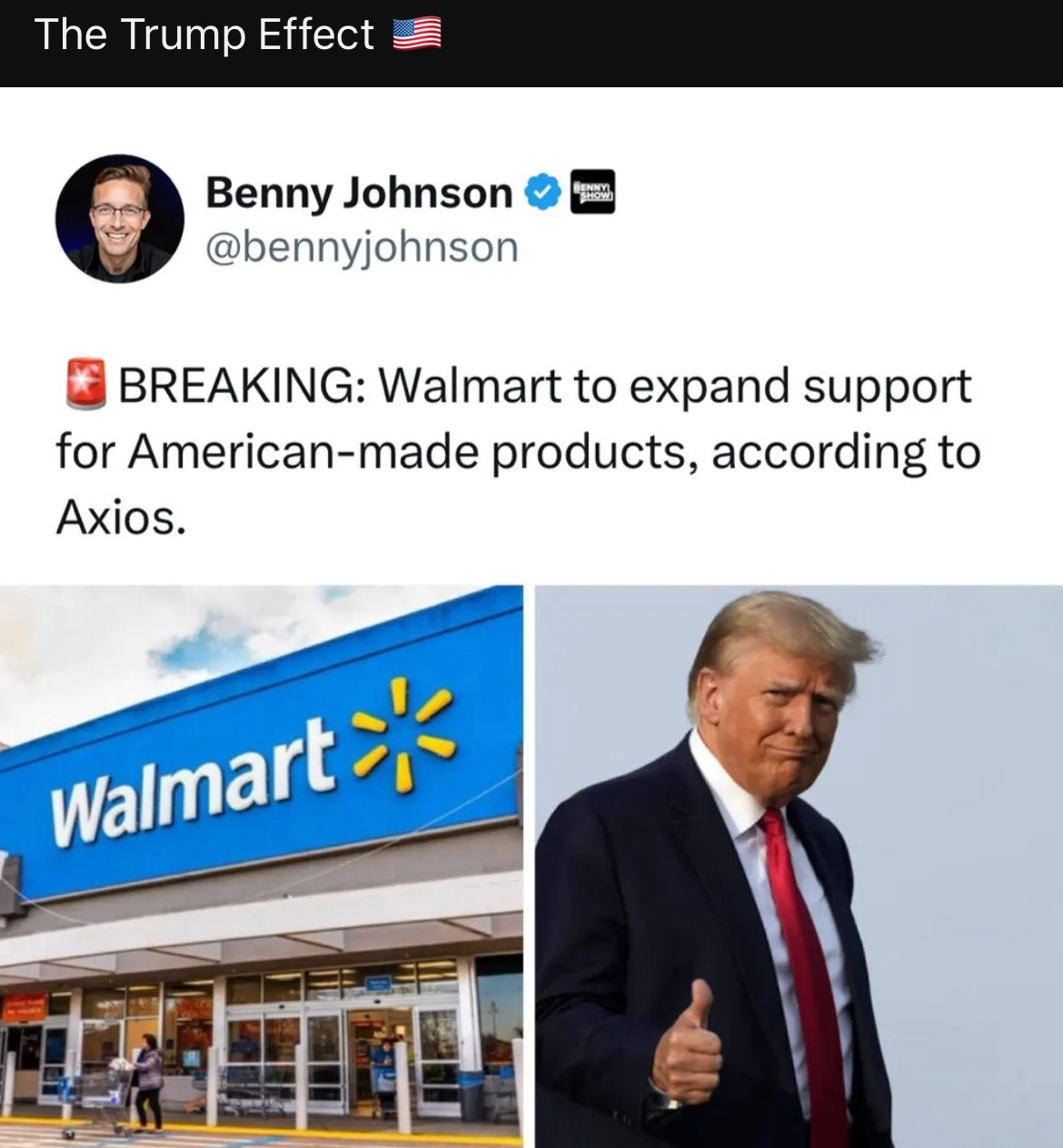Select the "American-made products" text
Viewport: 1063px width, 1148px height.
pos(412,453)
